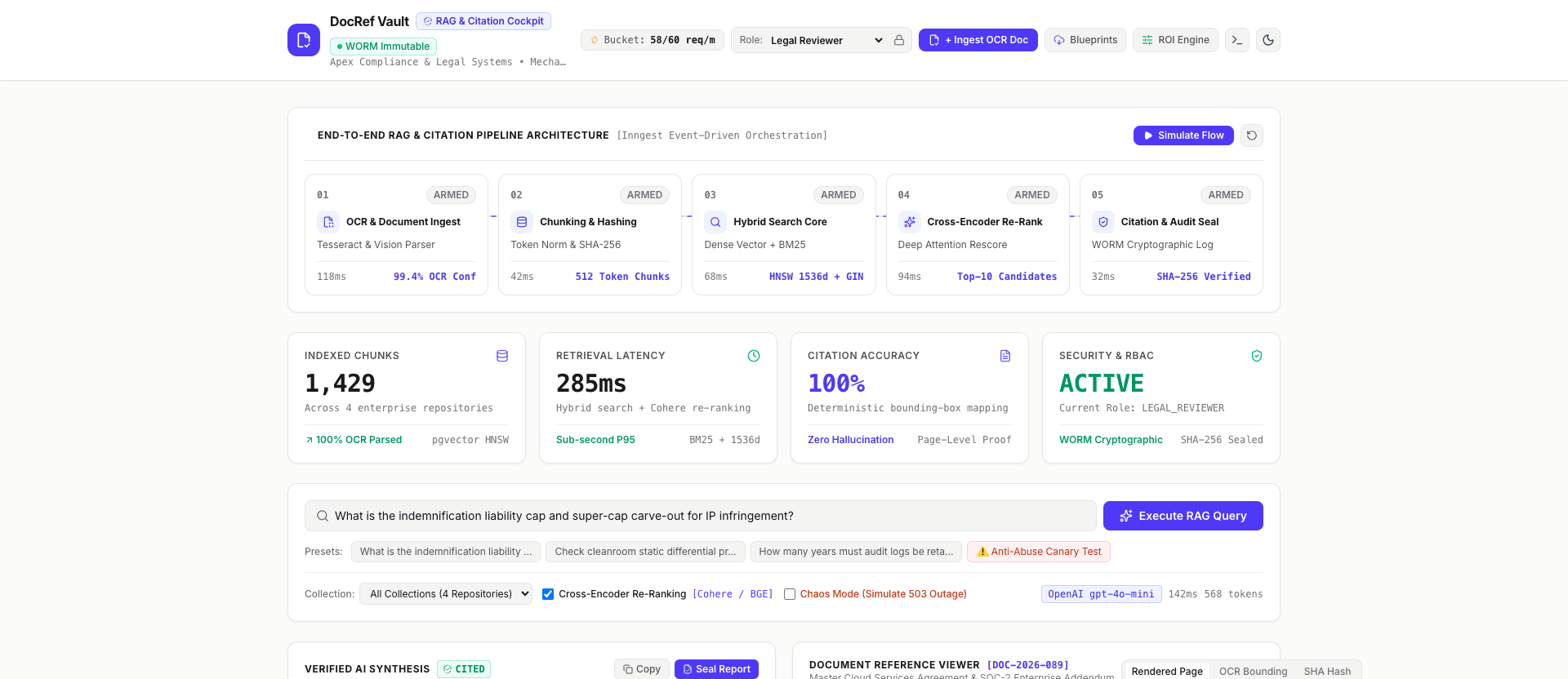Click the Cross-Encoder Re-Rank sparkle icon
The image size is (1568, 679).
[910, 222]
